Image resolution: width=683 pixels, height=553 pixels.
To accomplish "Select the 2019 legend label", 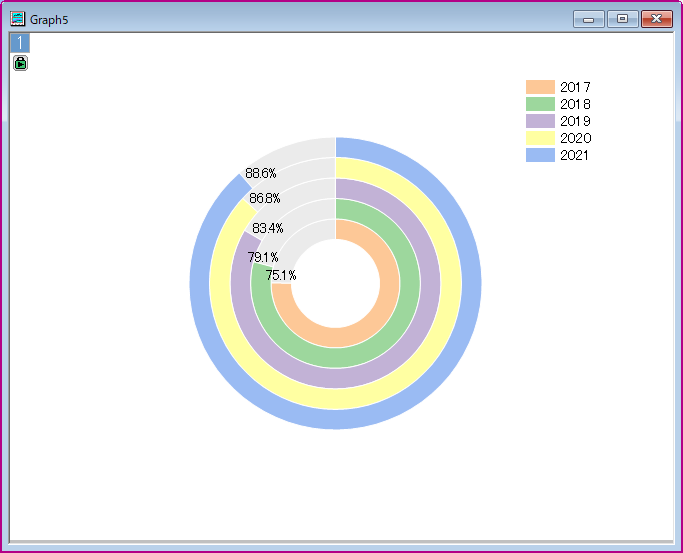I will (575, 121).
